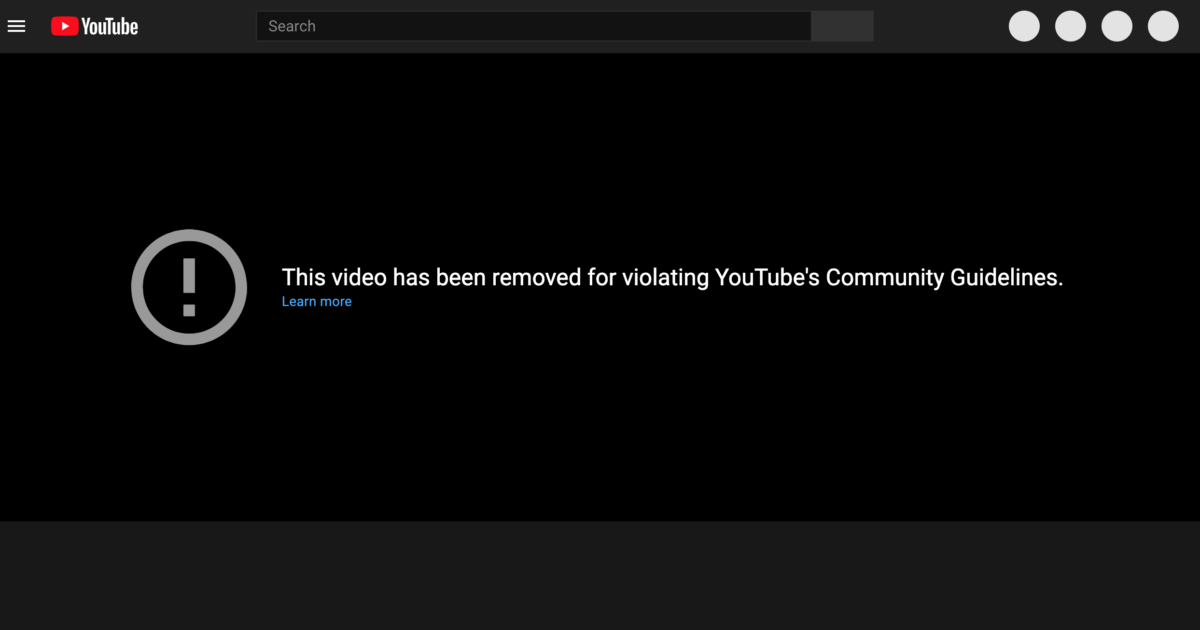The height and width of the screenshot is (630, 1200).
Task: Click the exclamation mark inside the circle
Action: pos(189,286)
